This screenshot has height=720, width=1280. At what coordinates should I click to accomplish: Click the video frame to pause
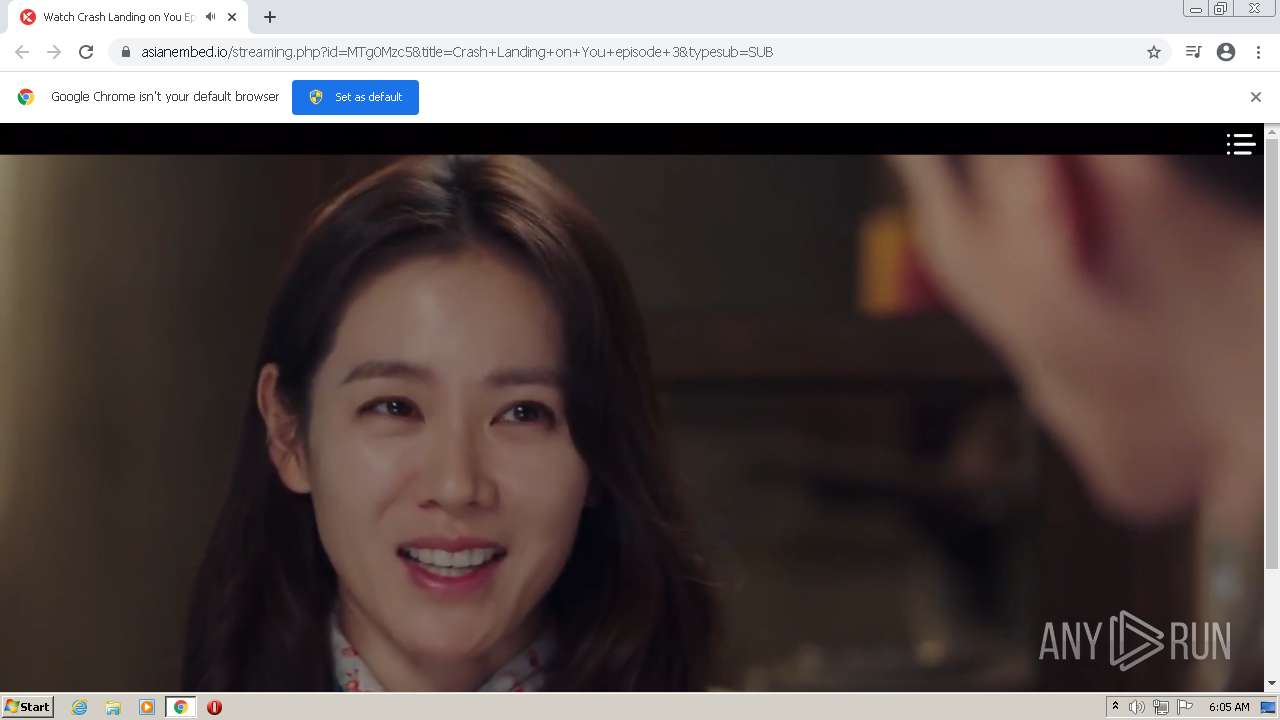point(632,422)
